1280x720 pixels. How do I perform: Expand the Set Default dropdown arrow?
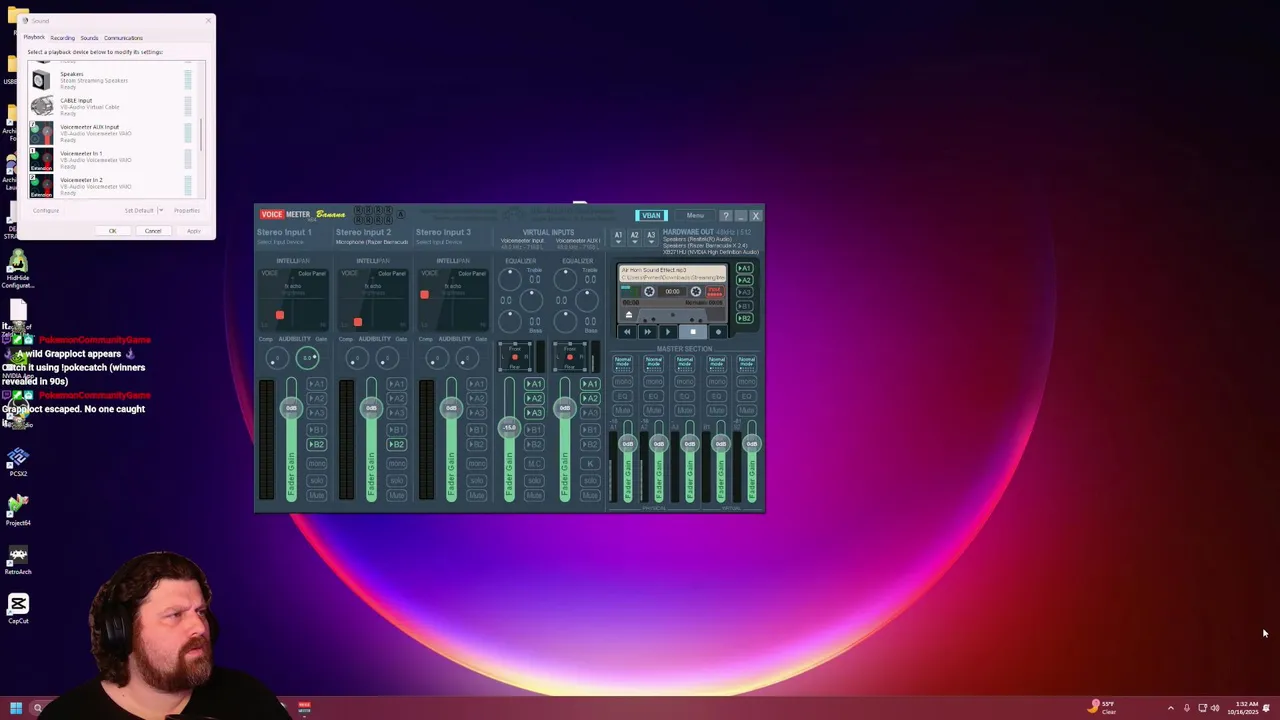[x=160, y=210]
